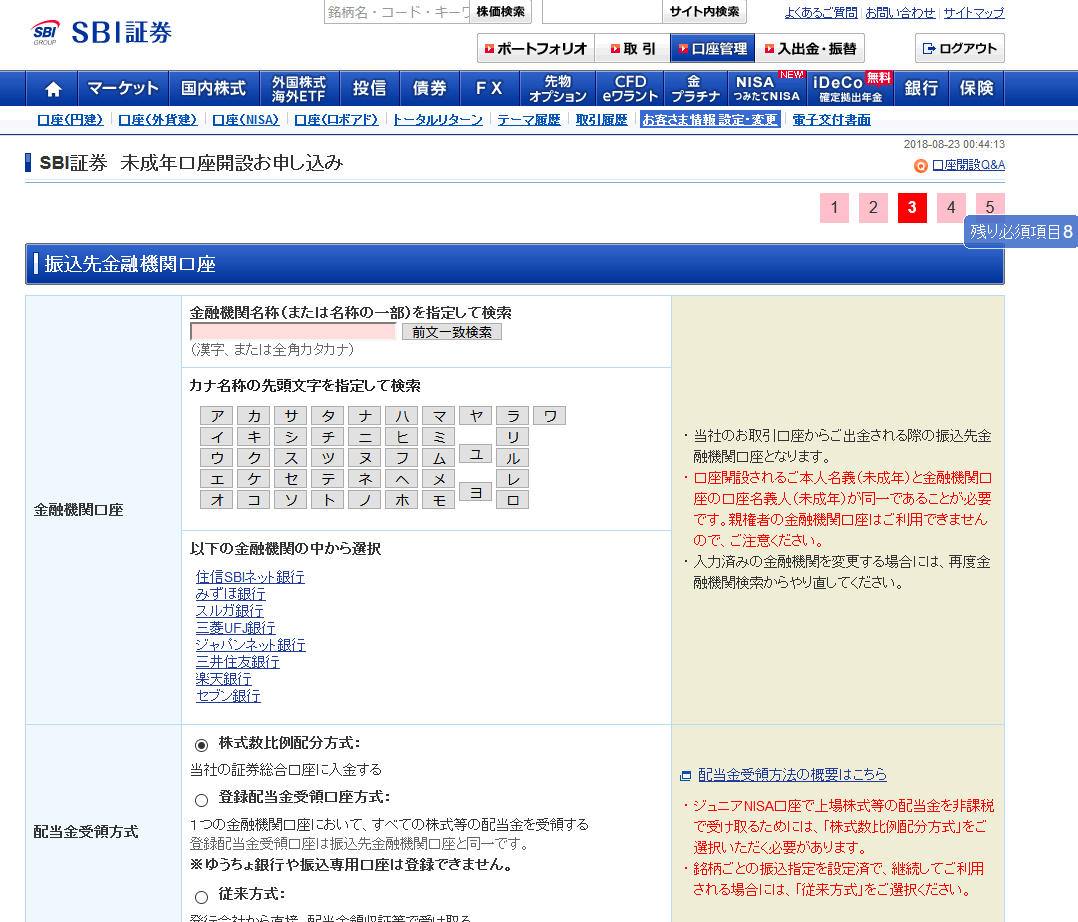Image resolution: width=1078 pixels, height=922 pixels.
Task: Click the SBI証券 logo
Action: [101, 32]
